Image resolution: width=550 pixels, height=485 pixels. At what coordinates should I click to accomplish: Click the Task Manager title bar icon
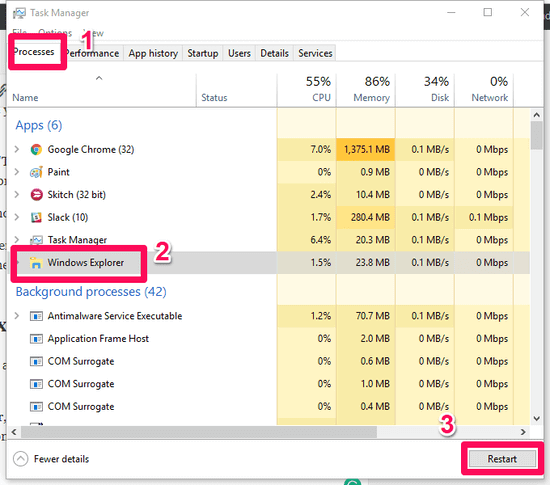pos(19,13)
